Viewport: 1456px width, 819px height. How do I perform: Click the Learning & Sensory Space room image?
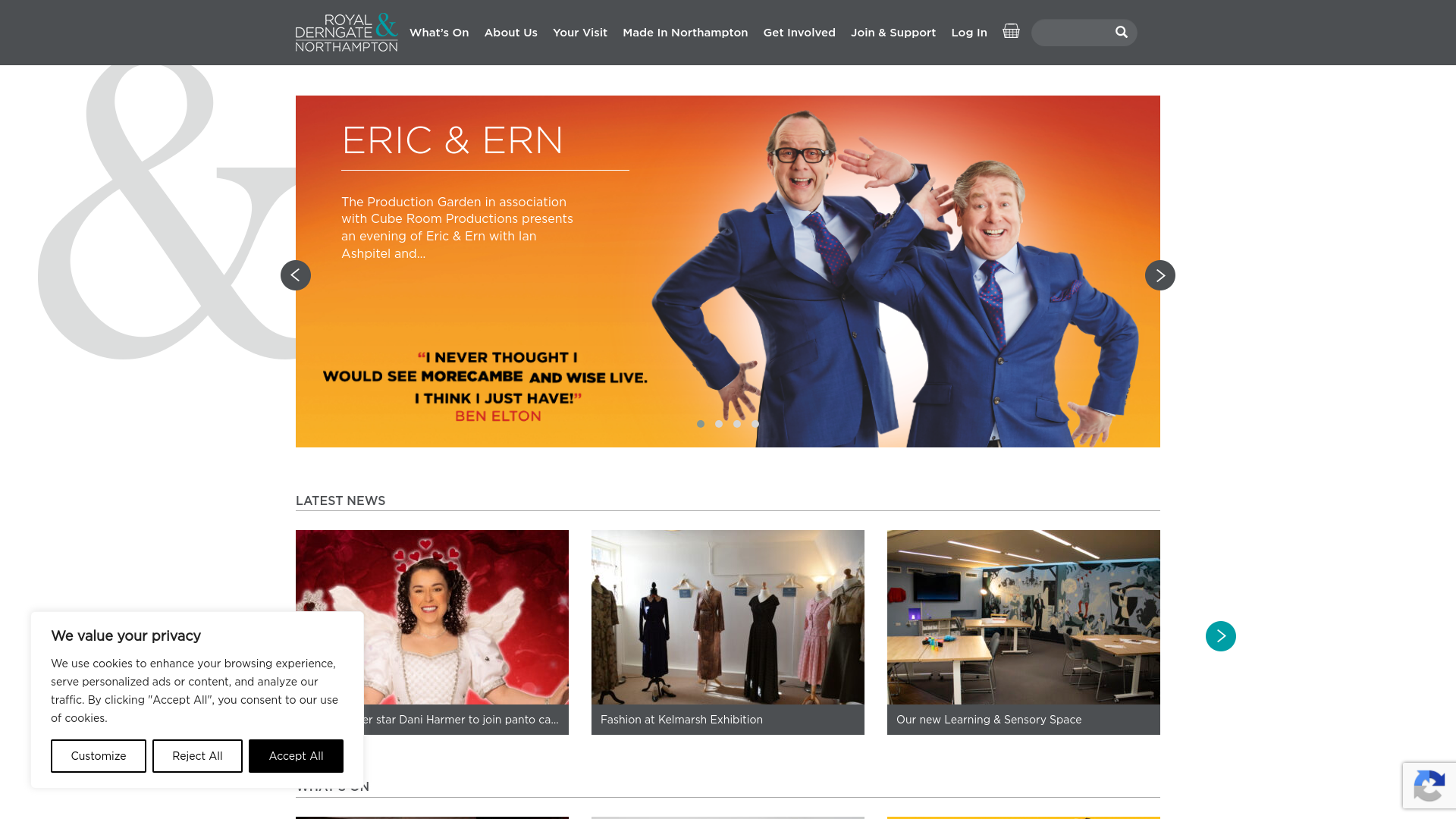click(x=1024, y=617)
